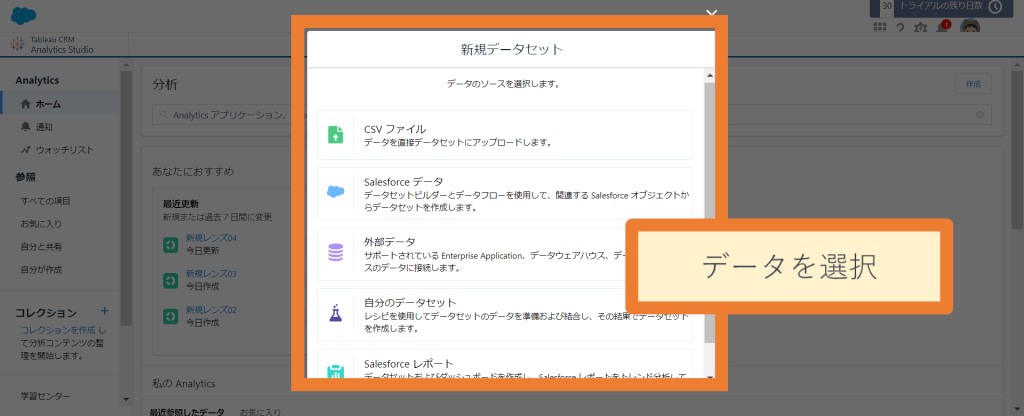
Task: Click the コレクションを作成 link
Action: tap(58, 330)
